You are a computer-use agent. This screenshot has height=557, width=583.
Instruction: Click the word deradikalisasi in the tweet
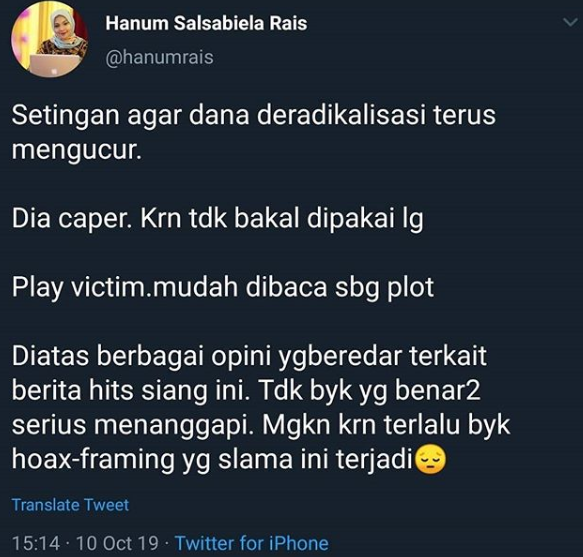(x=341, y=115)
